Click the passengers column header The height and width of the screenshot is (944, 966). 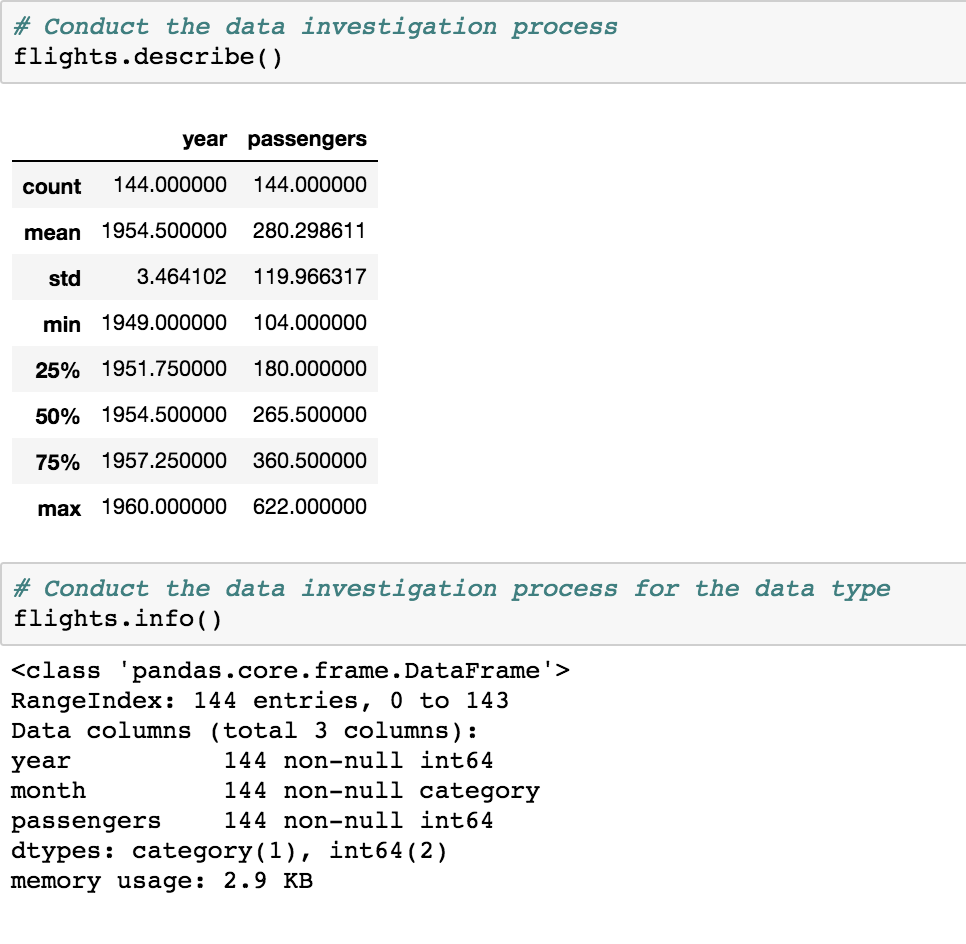309,139
